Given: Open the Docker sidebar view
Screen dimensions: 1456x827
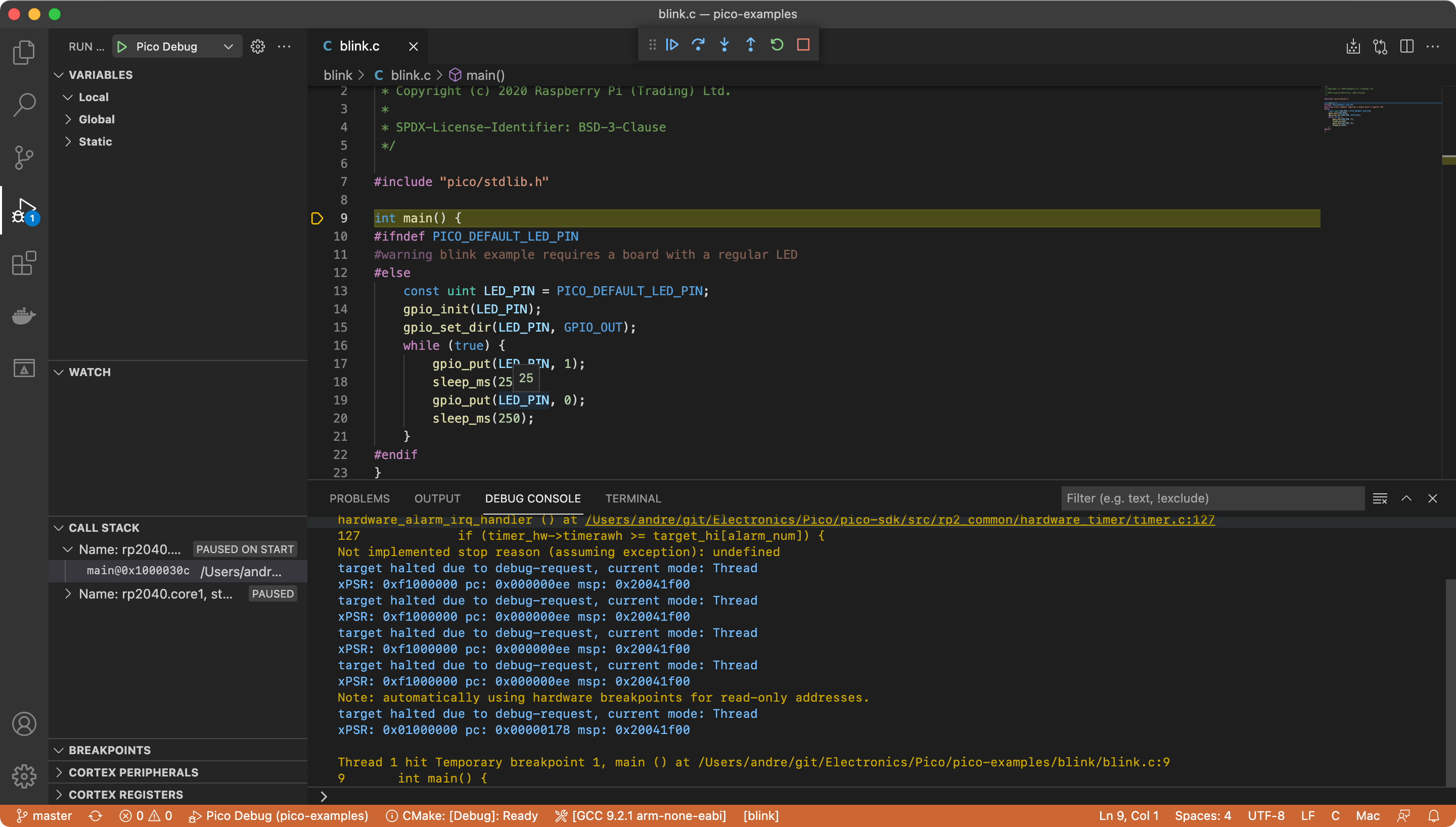Looking at the screenshot, I should [24, 316].
